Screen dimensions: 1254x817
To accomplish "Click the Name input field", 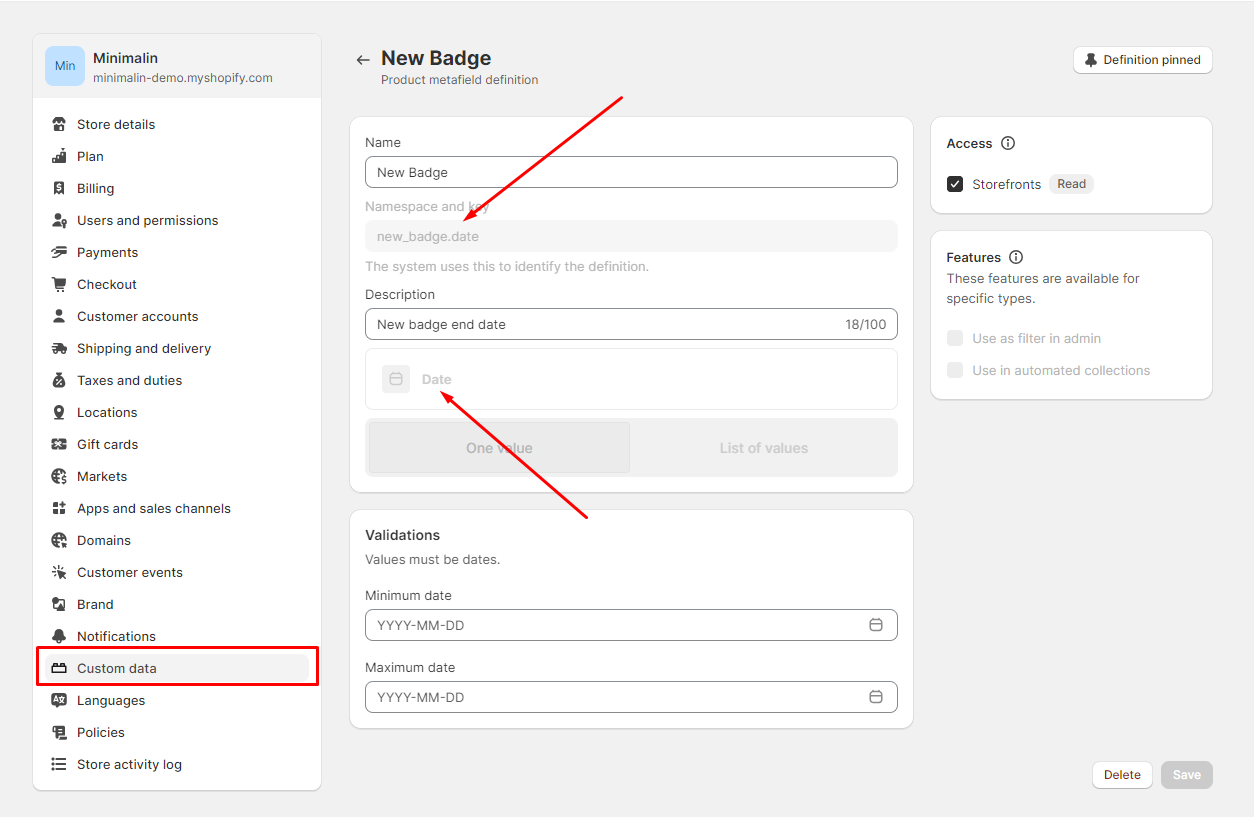I will 631,172.
